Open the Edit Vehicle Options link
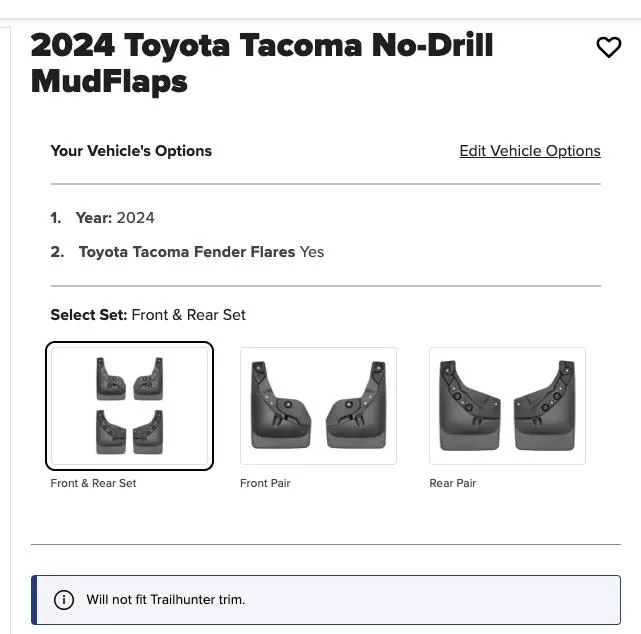 pyautogui.click(x=529, y=151)
